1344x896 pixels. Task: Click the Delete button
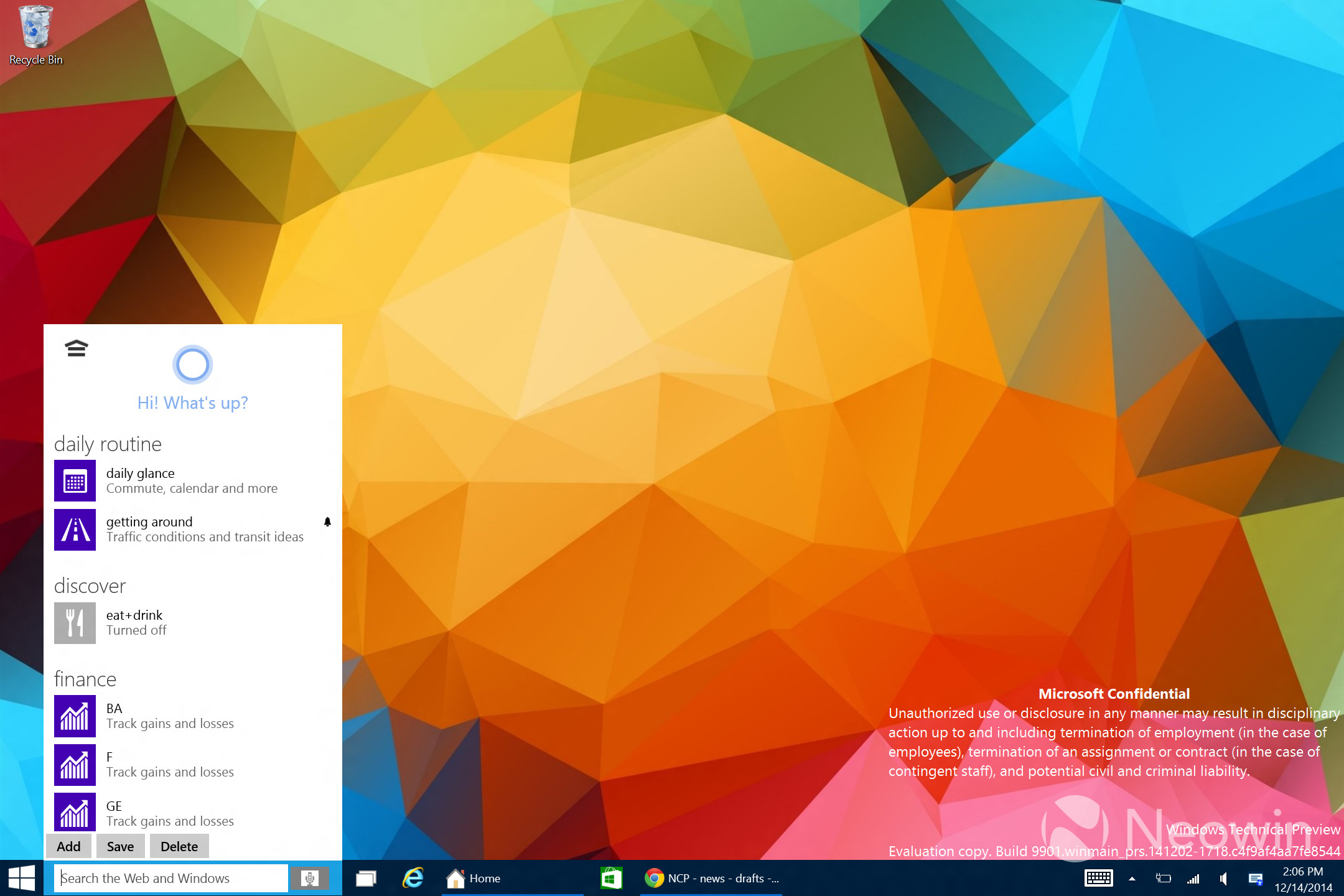pyautogui.click(x=179, y=846)
